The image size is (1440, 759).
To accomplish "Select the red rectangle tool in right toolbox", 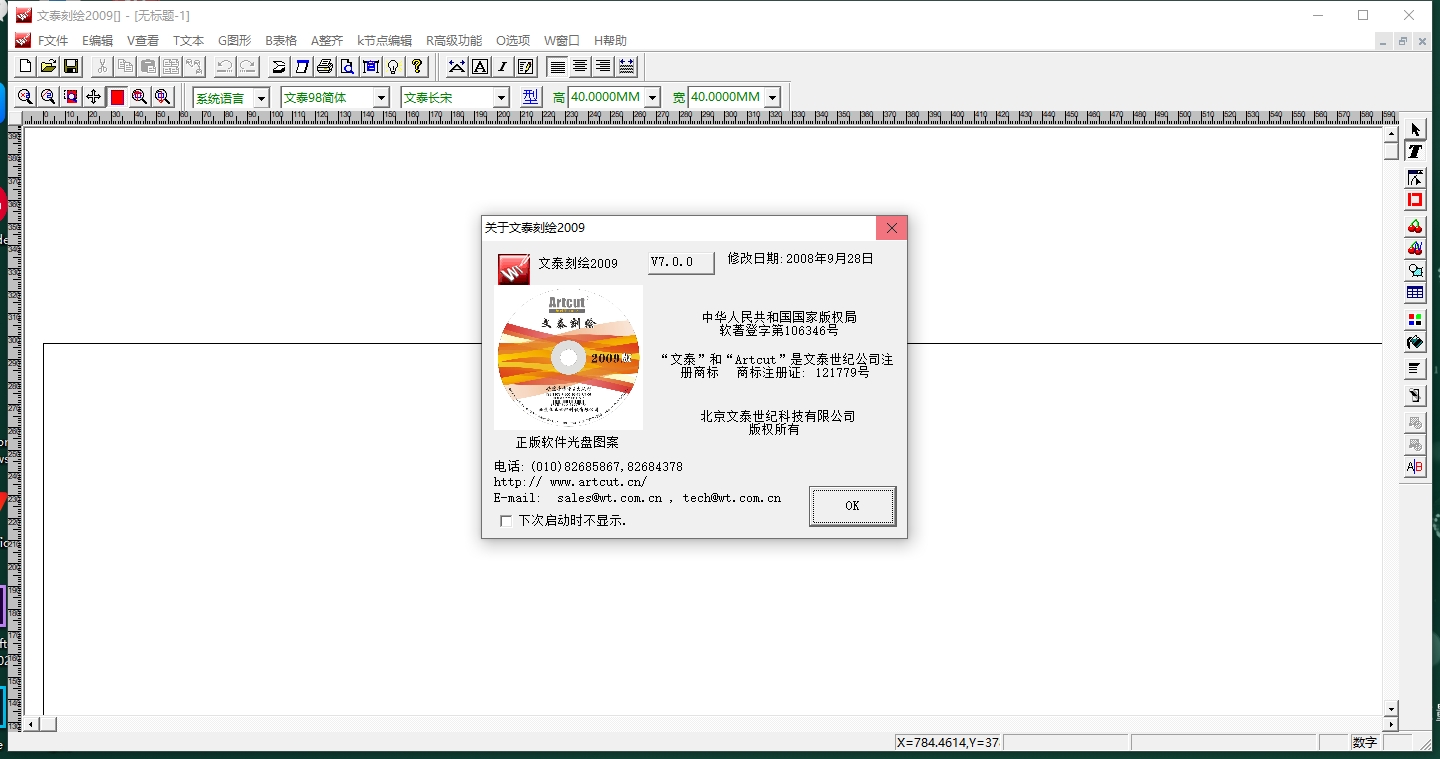I will [1415, 200].
